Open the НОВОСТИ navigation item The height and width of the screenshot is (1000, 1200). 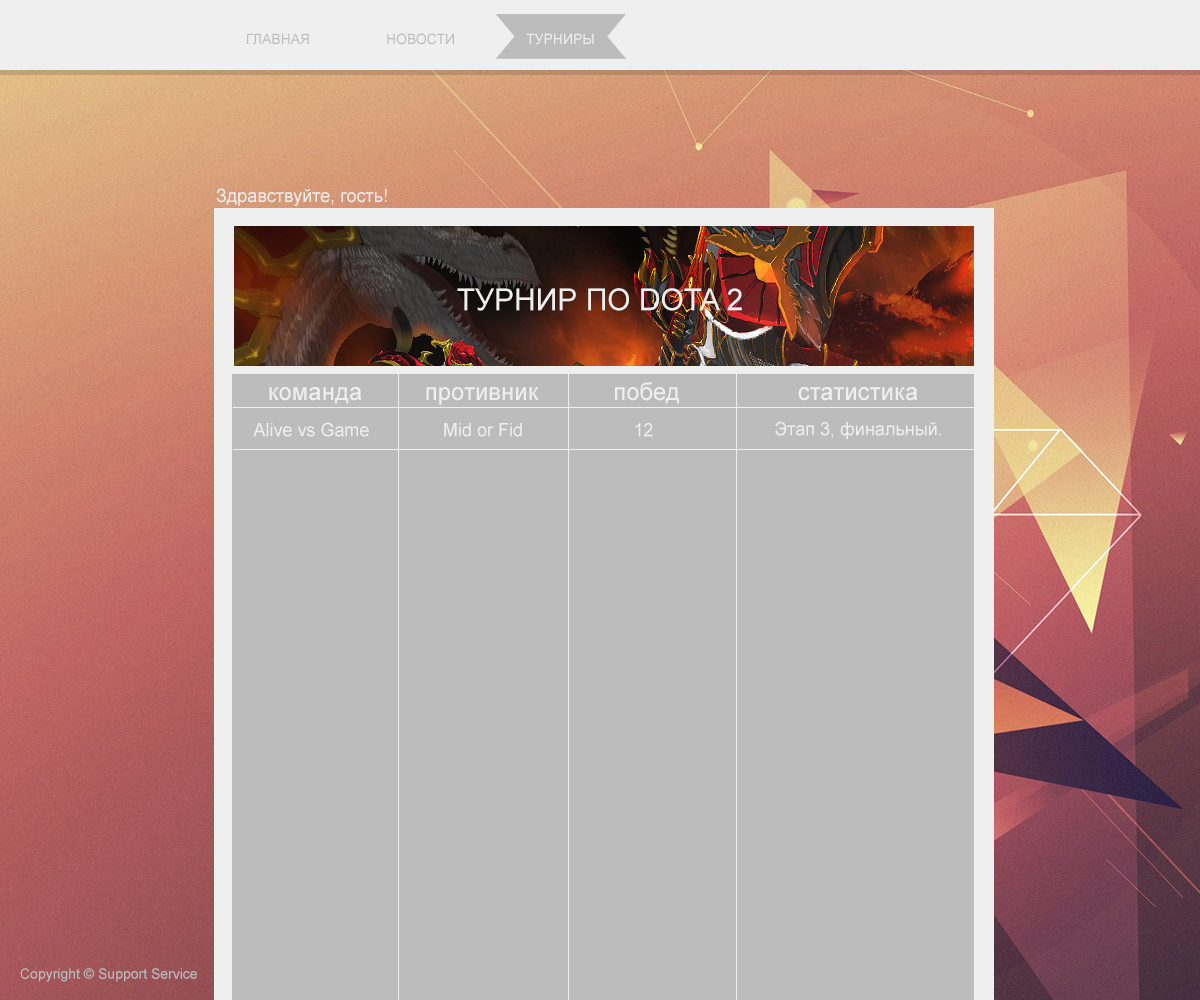[420, 39]
